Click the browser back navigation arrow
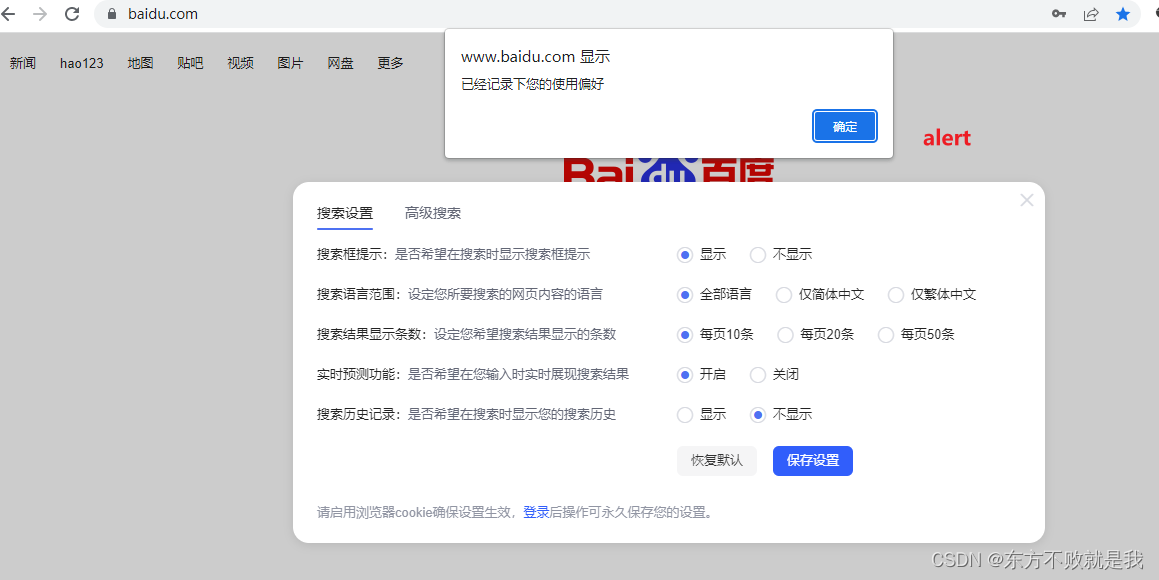The height and width of the screenshot is (580, 1159). [16, 14]
